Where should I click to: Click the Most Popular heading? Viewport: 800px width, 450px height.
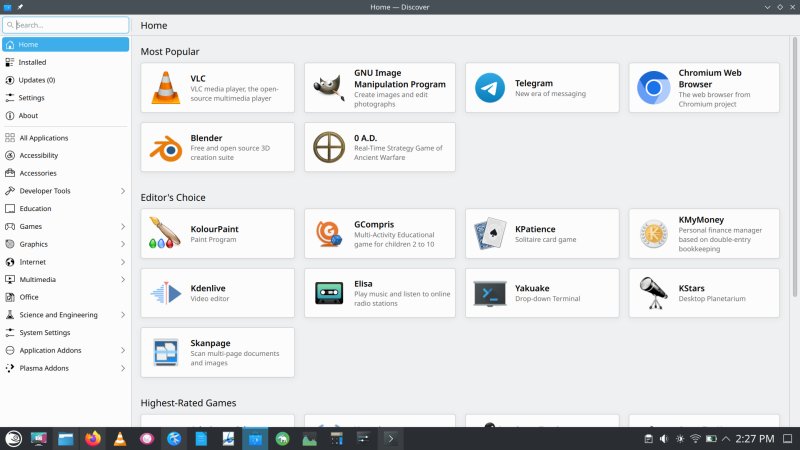click(x=170, y=52)
